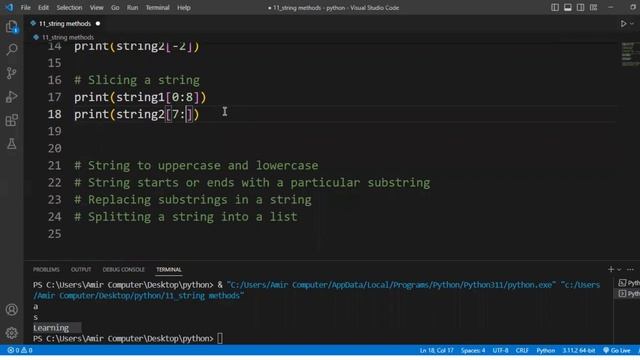Viewport: 640px width, 360px height.
Task: Toggle primary side bar layout icon
Action: pyautogui.click(x=555, y=7)
